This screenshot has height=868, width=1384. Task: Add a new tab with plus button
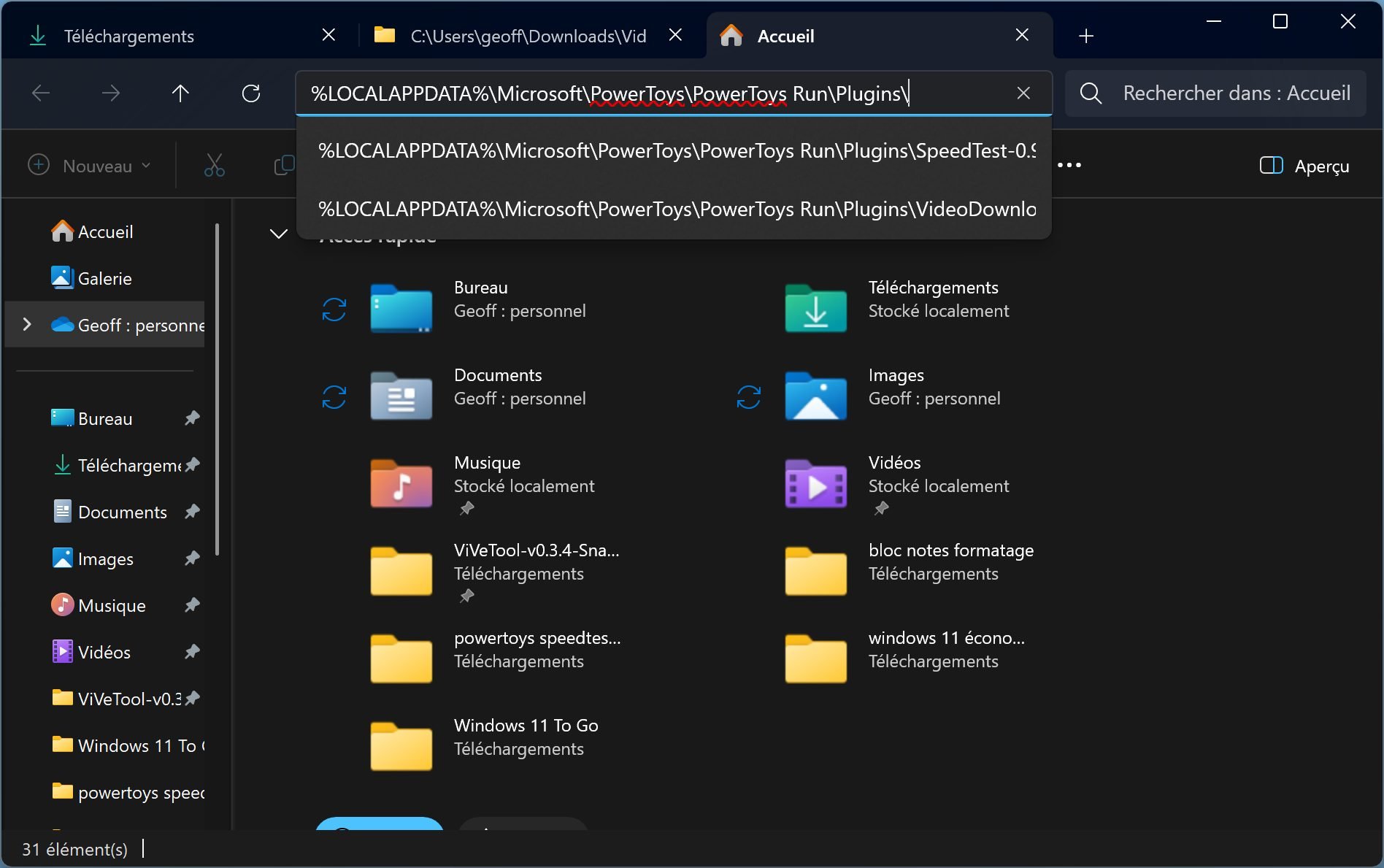pos(1086,36)
